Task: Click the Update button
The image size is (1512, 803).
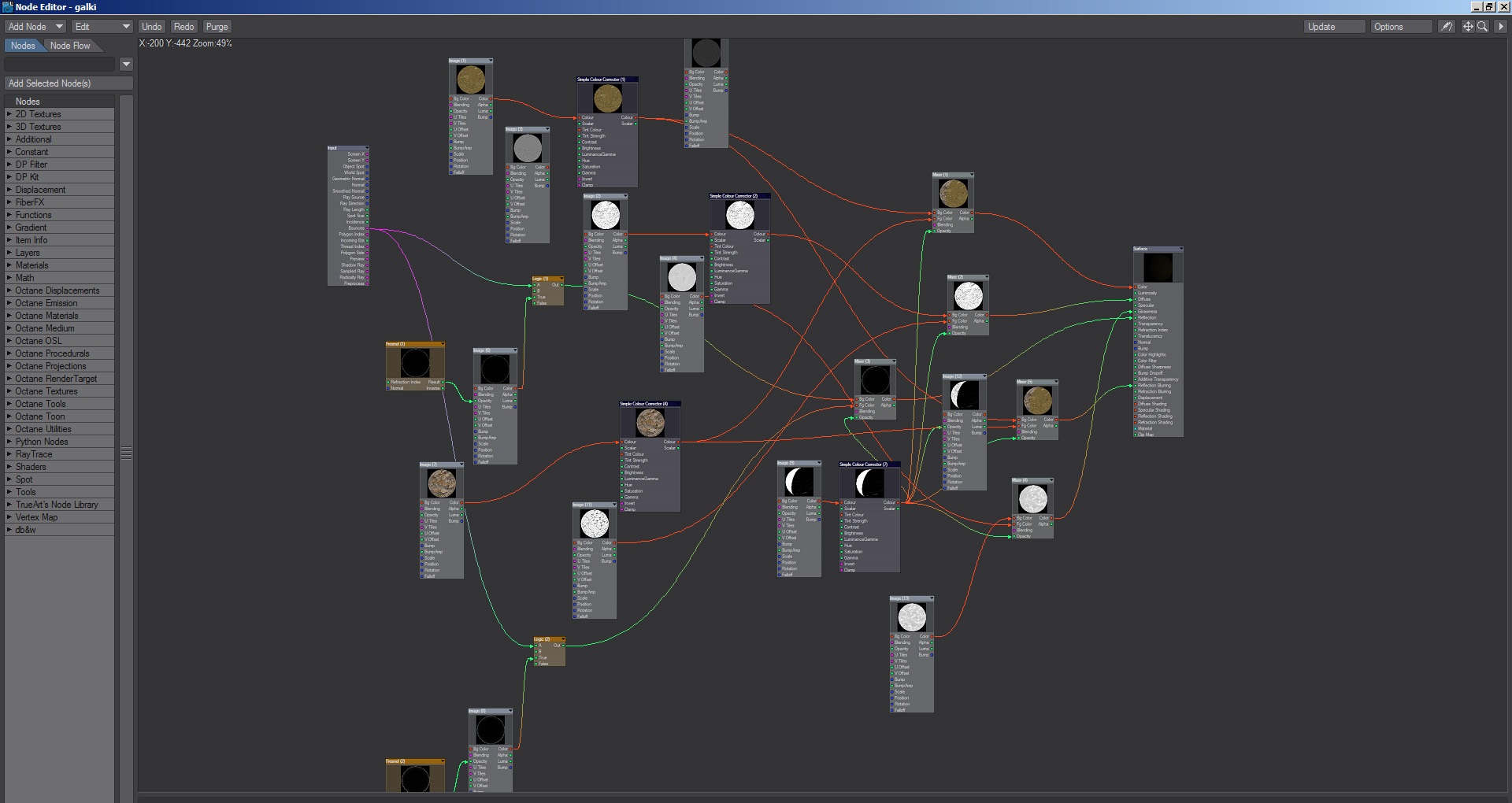Action: 1333,27
